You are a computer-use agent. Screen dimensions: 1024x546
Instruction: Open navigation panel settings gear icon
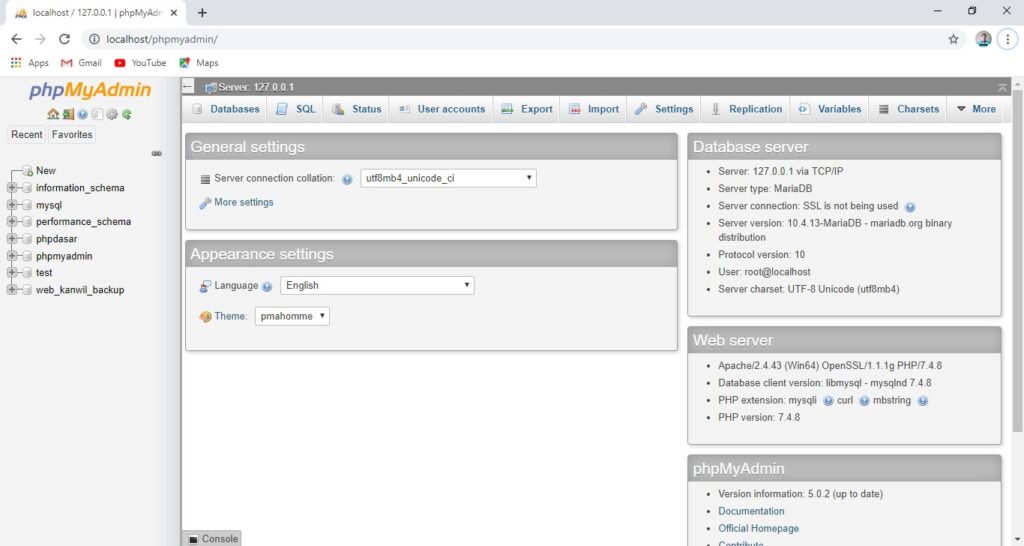[x=112, y=114]
